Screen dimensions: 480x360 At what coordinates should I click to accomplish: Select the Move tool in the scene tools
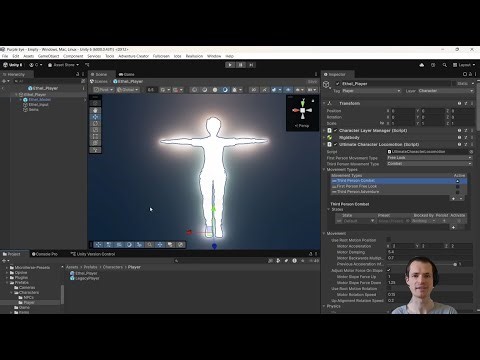95,117
